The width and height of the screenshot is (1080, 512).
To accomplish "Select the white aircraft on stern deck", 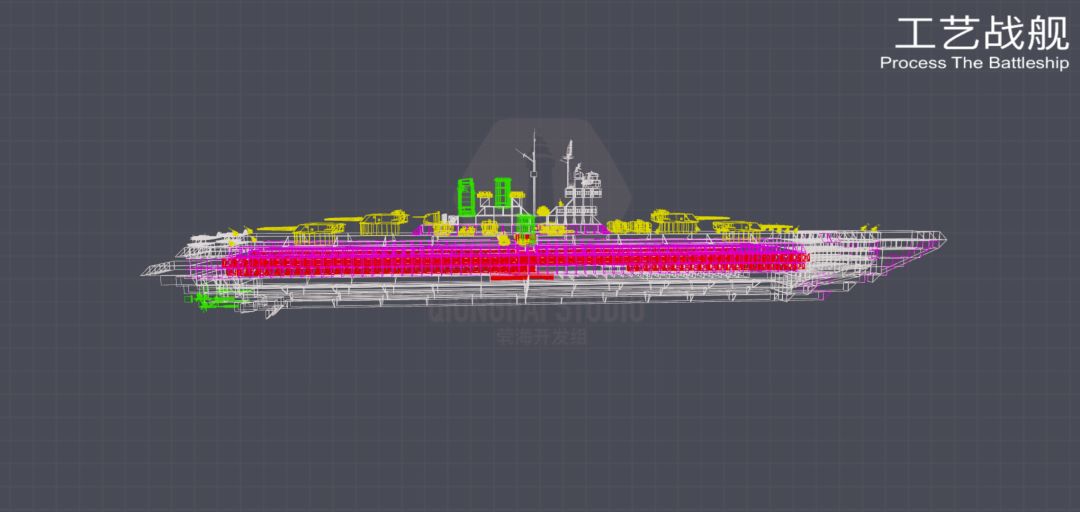I will click(207, 238).
